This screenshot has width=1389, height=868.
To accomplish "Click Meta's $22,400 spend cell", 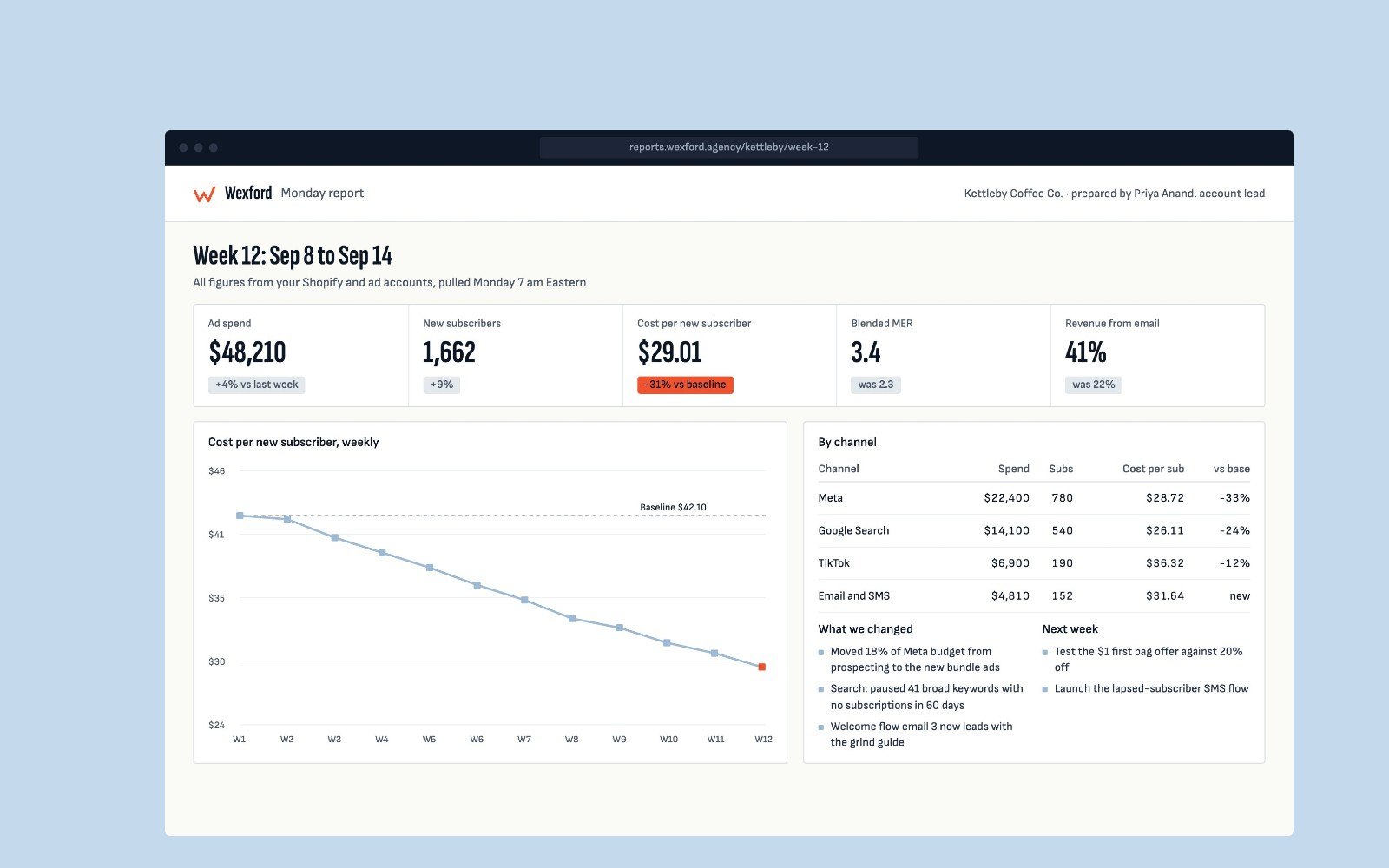I will coord(1007,498).
